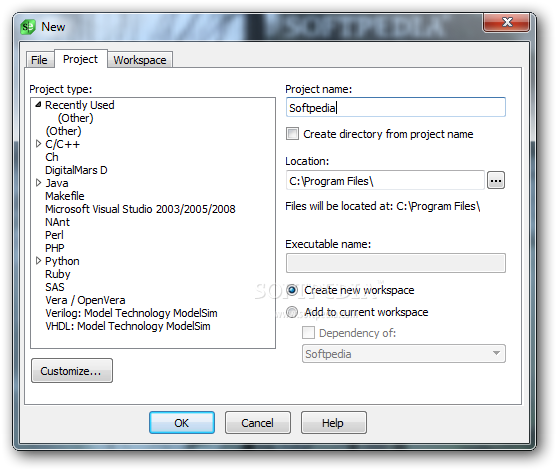This screenshot has width=557, height=471.
Task: Click the Customize... button
Action: click(72, 371)
